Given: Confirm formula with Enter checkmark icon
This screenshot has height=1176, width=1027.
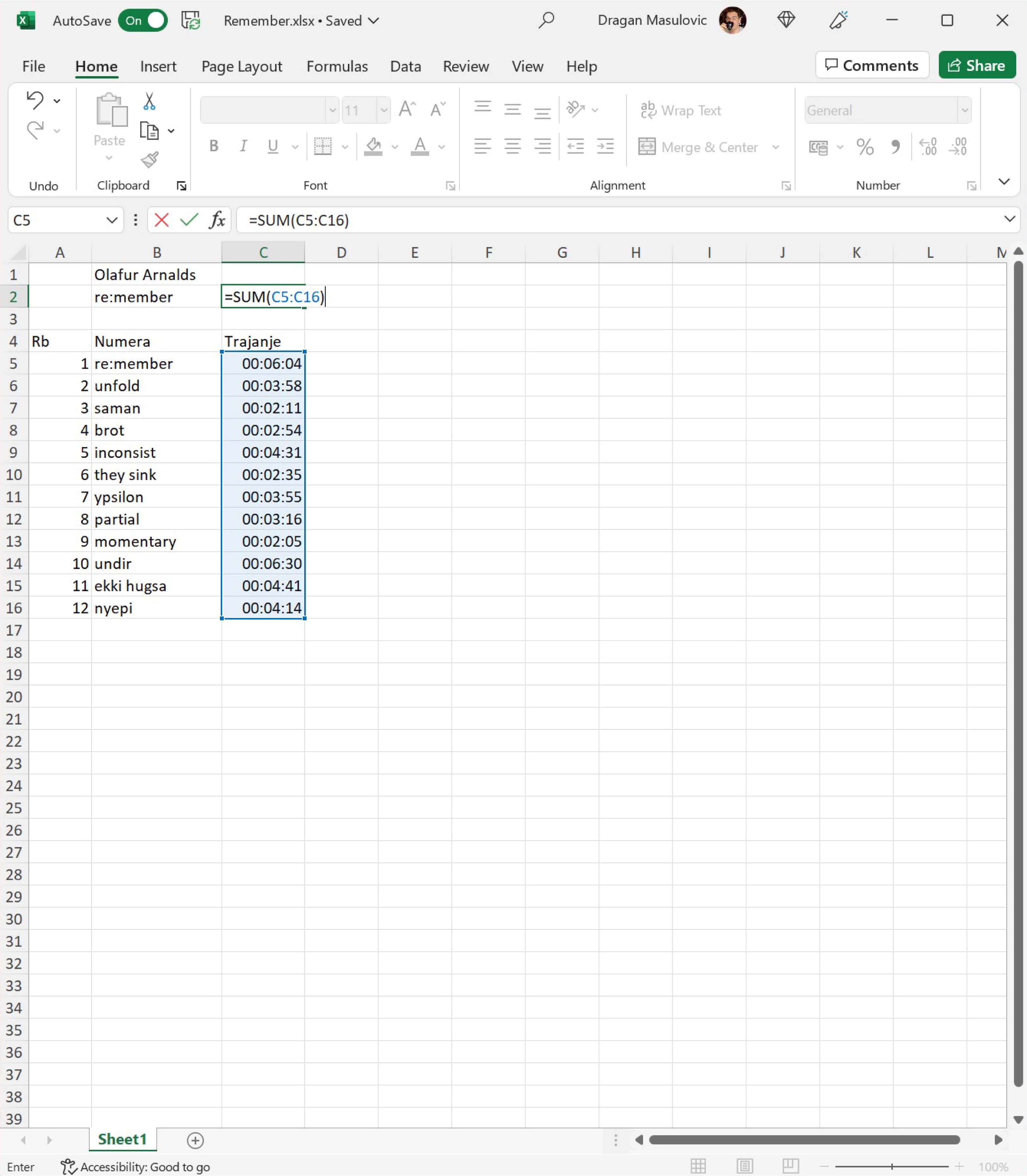Looking at the screenshot, I should 189,220.
